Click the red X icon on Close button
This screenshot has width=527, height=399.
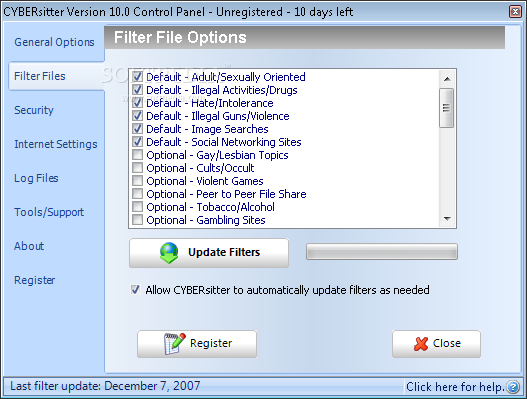(x=421, y=344)
